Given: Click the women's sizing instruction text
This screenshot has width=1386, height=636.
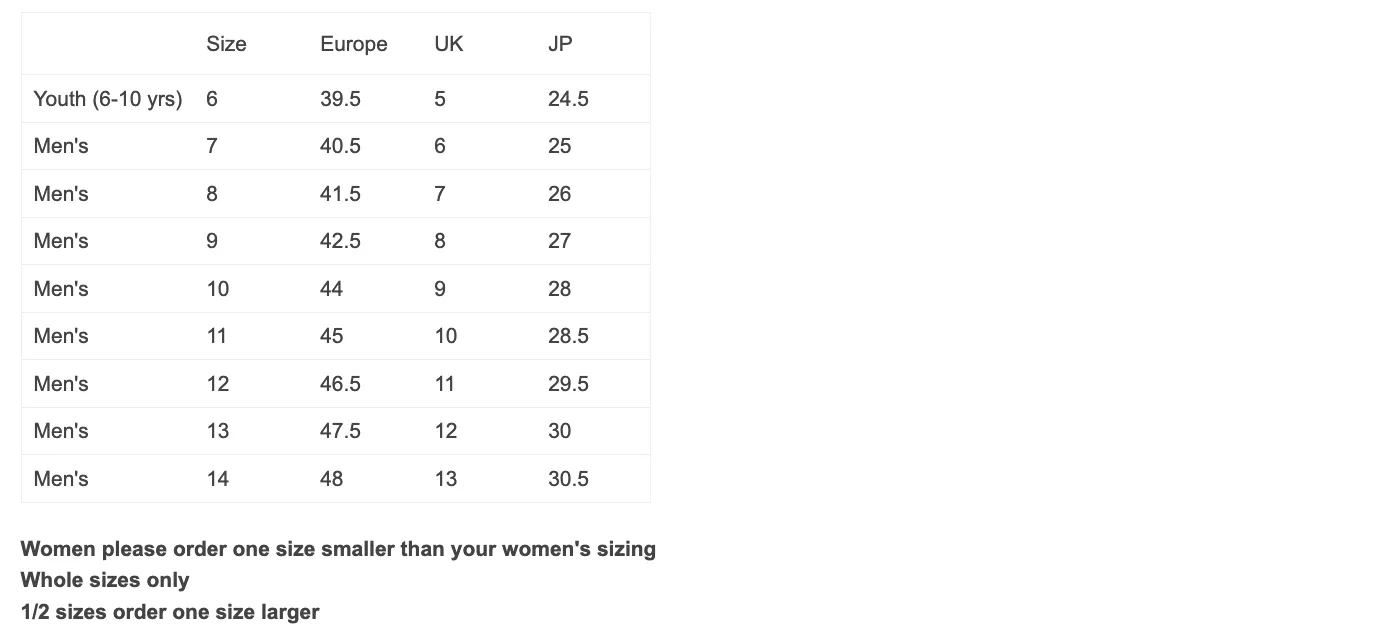Looking at the screenshot, I should coord(338,549).
